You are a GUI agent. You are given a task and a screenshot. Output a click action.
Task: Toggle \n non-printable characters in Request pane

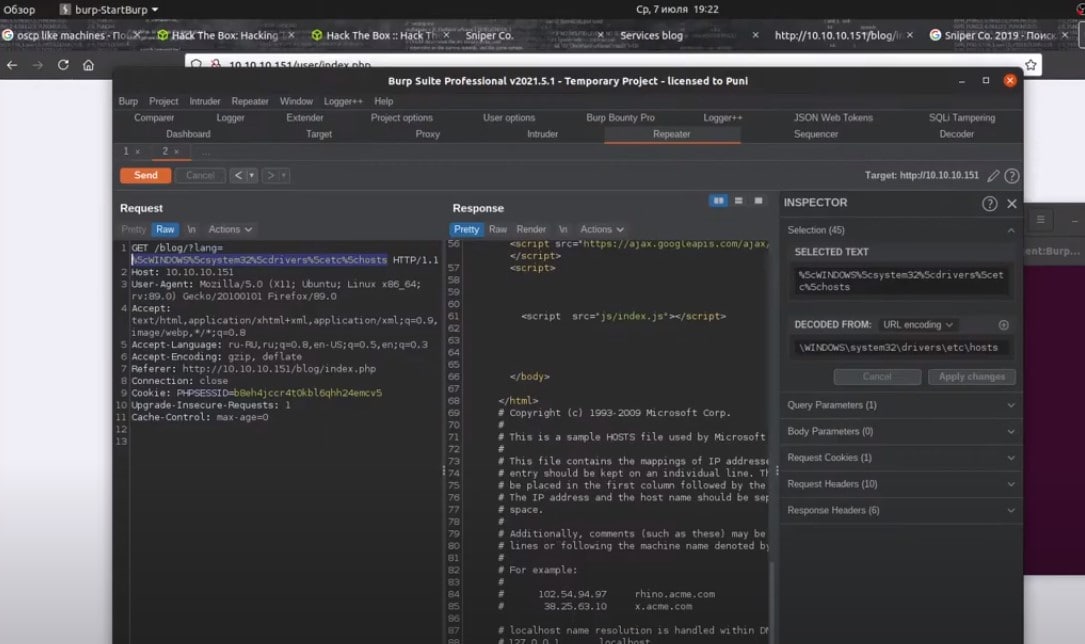point(191,229)
